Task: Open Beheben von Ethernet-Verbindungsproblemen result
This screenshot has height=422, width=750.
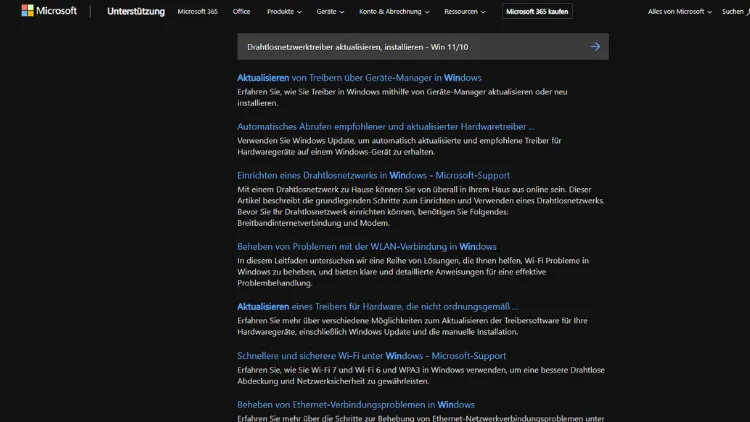Action: (x=356, y=404)
